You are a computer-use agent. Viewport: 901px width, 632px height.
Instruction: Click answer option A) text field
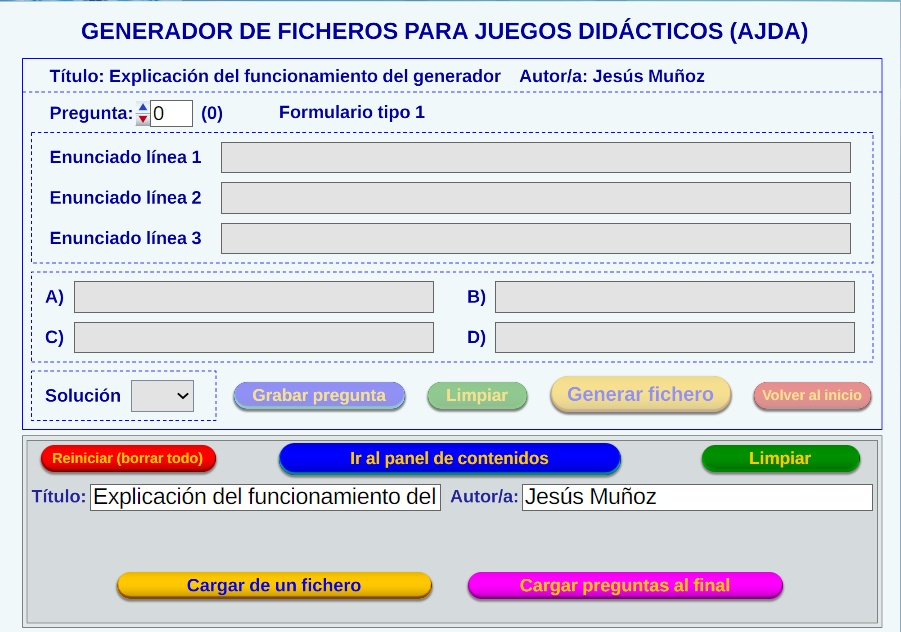[x=254, y=297]
